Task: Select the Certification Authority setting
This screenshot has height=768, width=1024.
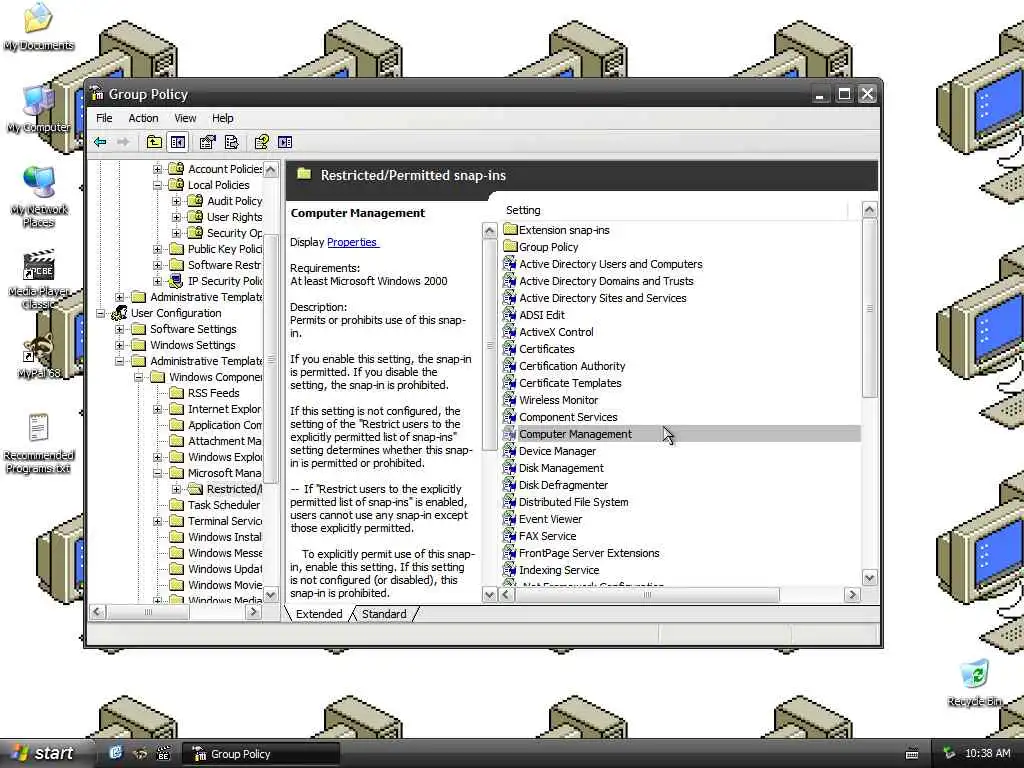Action: [571, 366]
